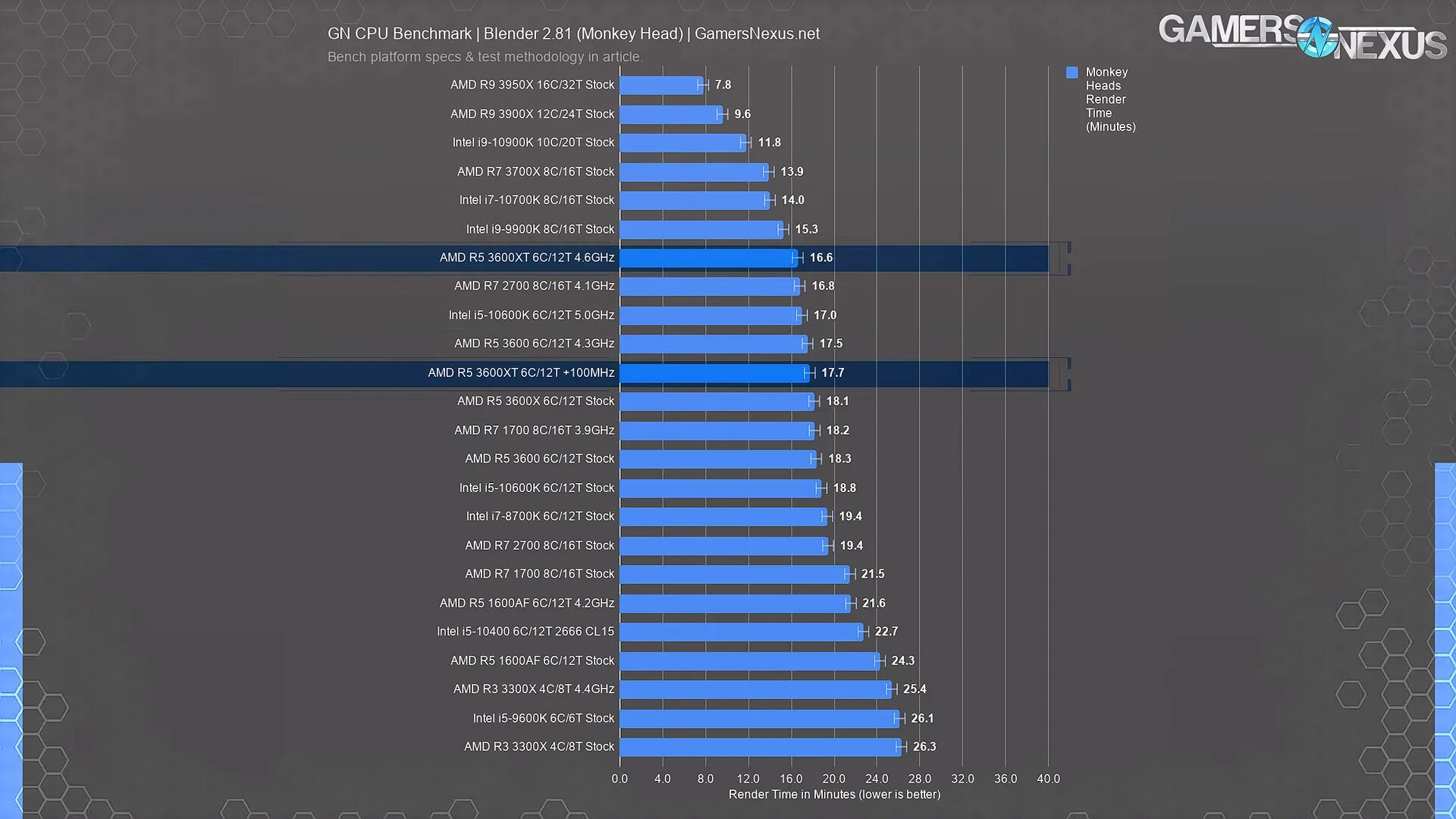The width and height of the screenshot is (1456, 819).
Task: Click the chart title 'GN CPU Benchmark'
Action: click(x=400, y=33)
